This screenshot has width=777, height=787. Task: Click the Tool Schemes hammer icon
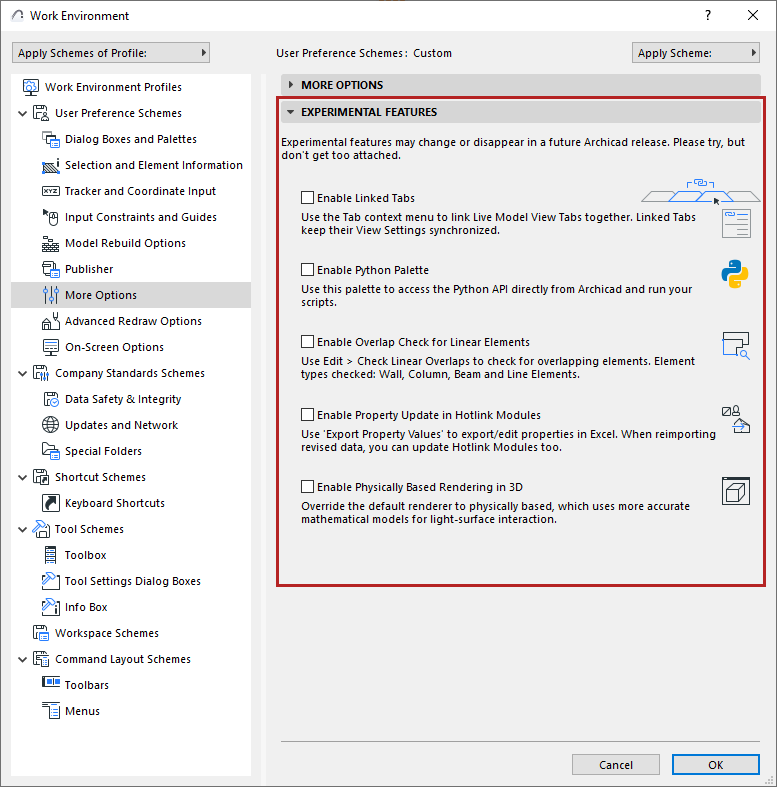pyautogui.click(x=41, y=529)
